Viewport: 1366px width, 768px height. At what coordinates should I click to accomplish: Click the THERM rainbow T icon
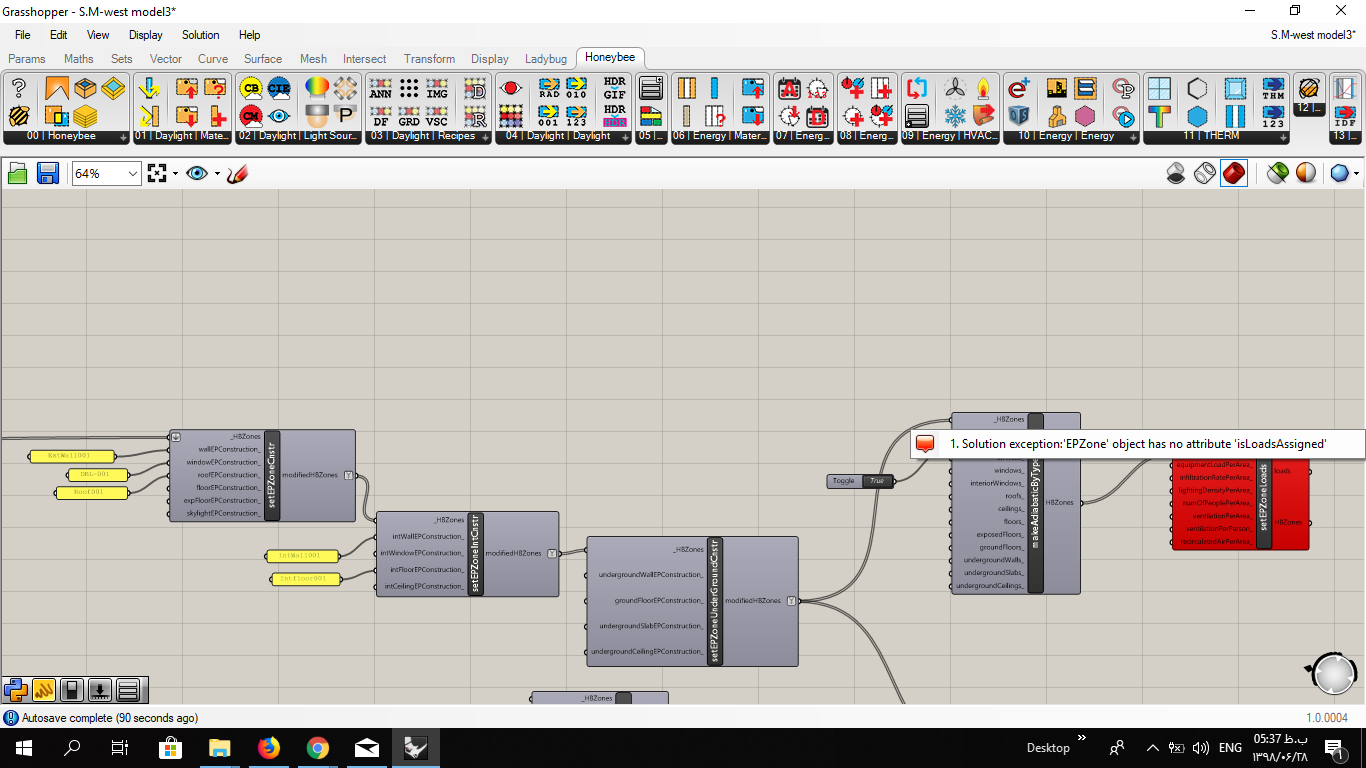point(1159,116)
